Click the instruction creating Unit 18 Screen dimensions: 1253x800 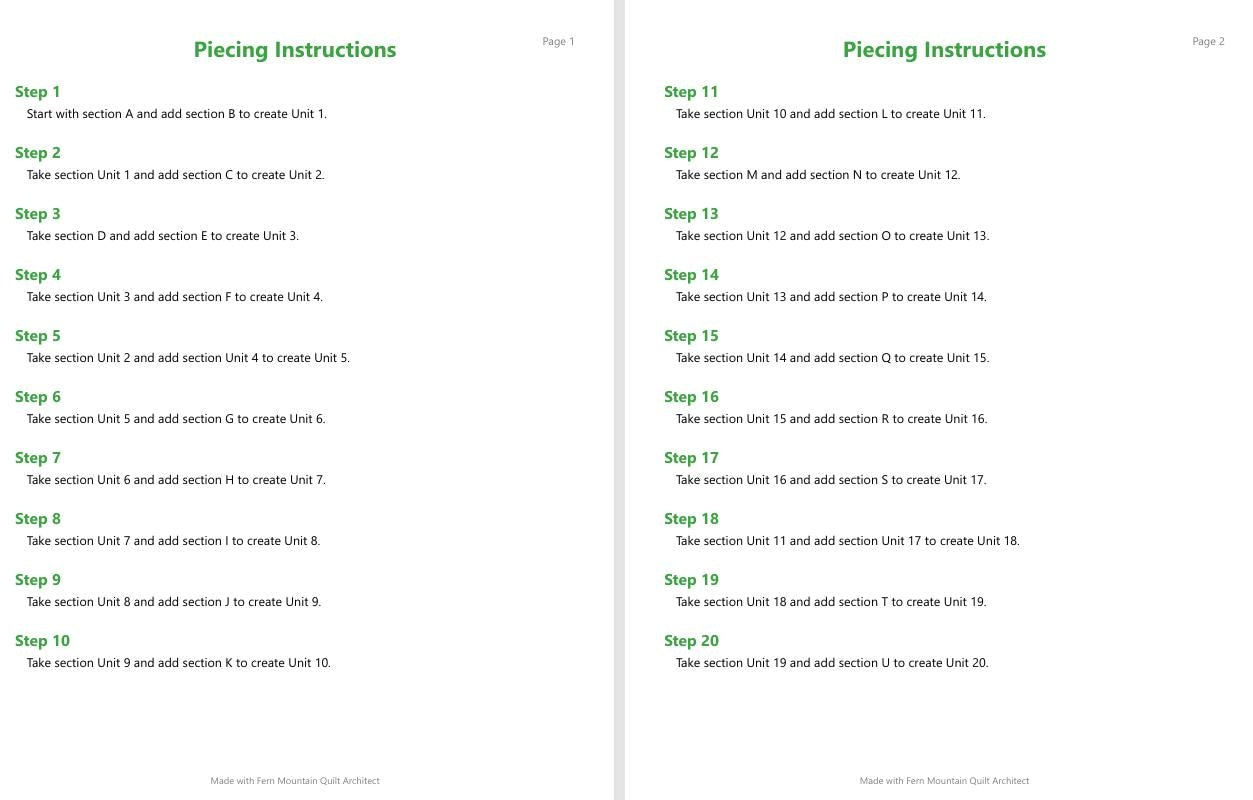point(848,541)
